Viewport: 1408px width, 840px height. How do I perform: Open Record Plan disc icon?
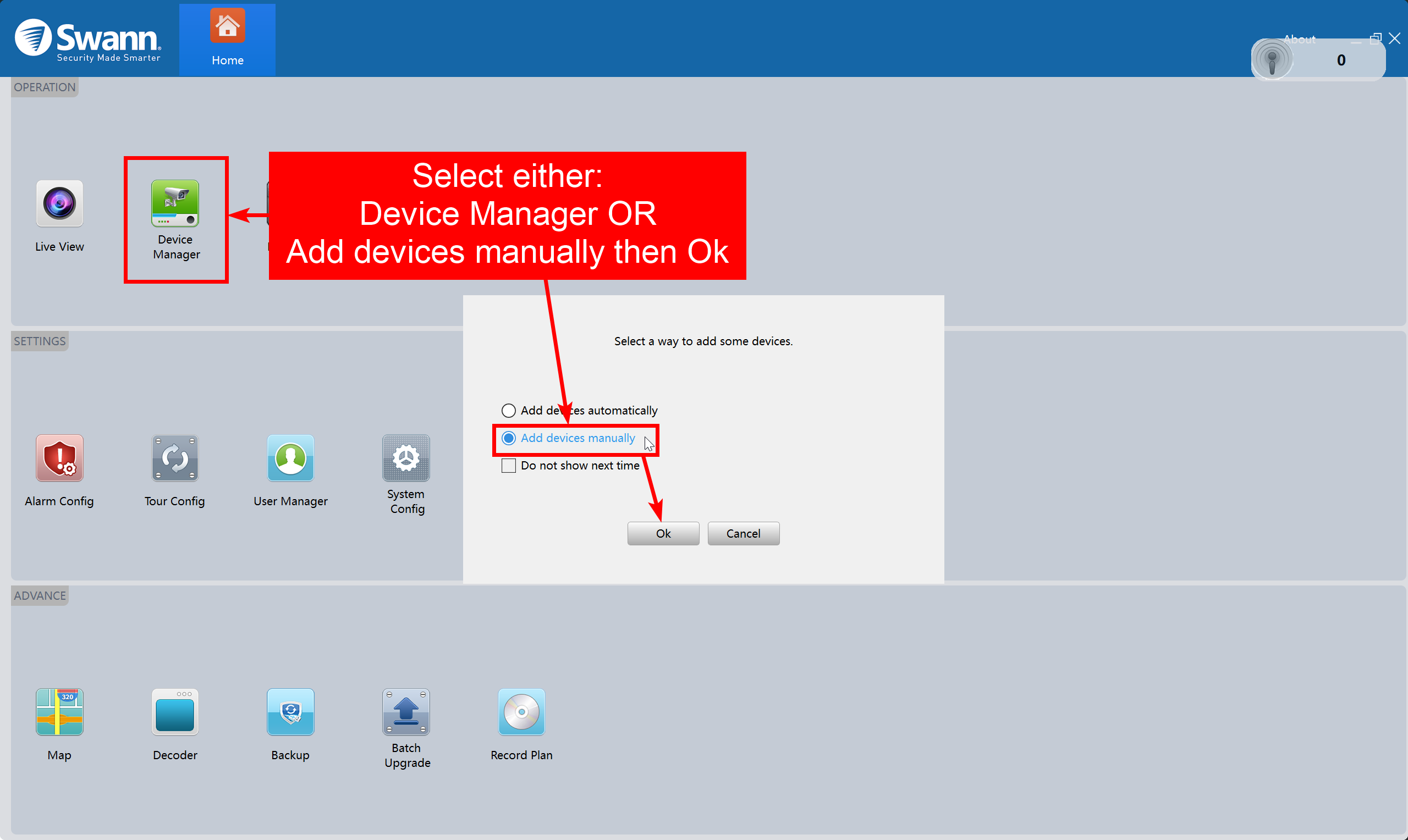521,712
